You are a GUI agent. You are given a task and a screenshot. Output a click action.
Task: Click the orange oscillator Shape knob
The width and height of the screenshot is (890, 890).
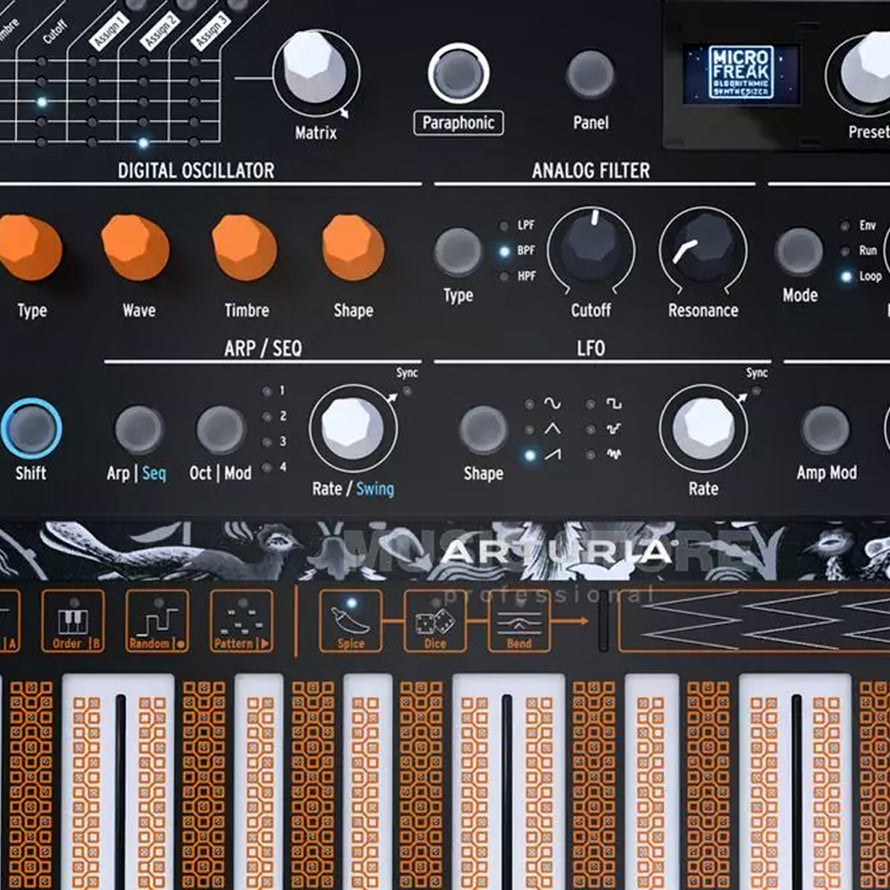[353, 247]
